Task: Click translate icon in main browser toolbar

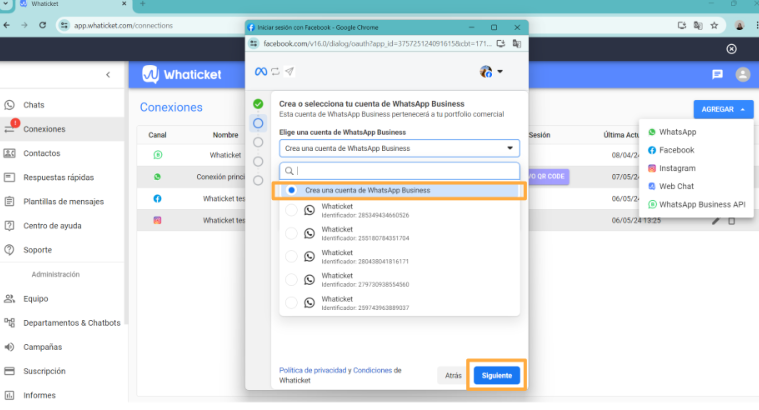Action: (x=698, y=26)
